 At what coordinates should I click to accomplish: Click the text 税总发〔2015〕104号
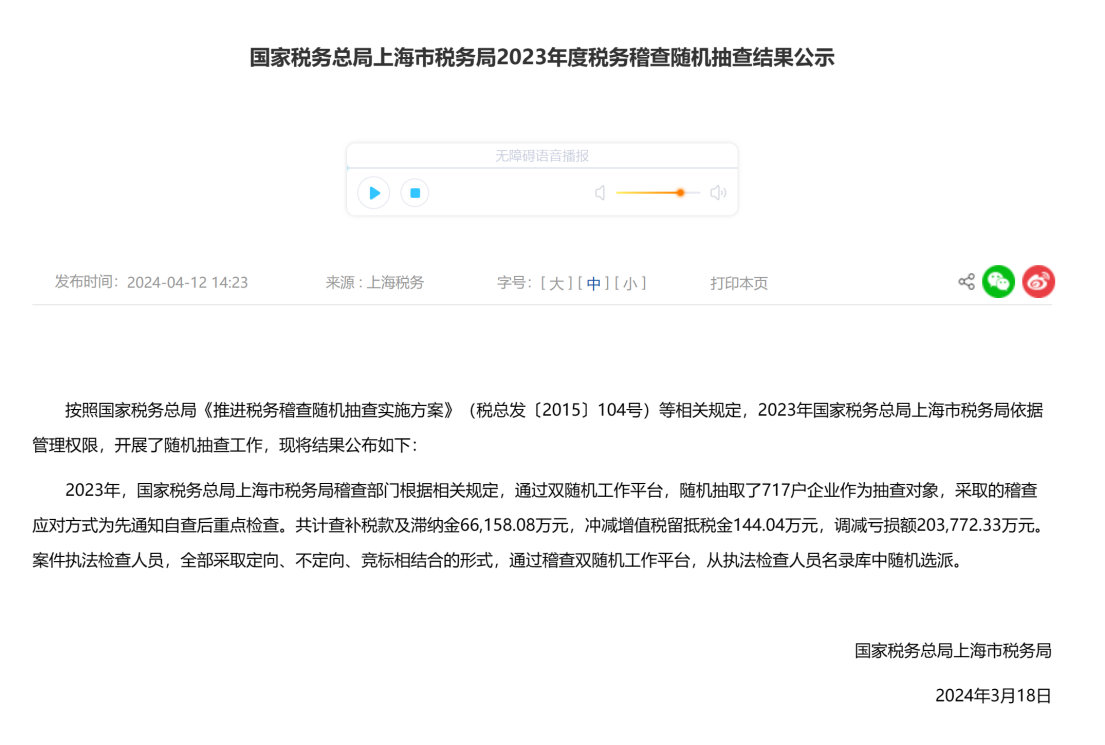tap(559, 410)
